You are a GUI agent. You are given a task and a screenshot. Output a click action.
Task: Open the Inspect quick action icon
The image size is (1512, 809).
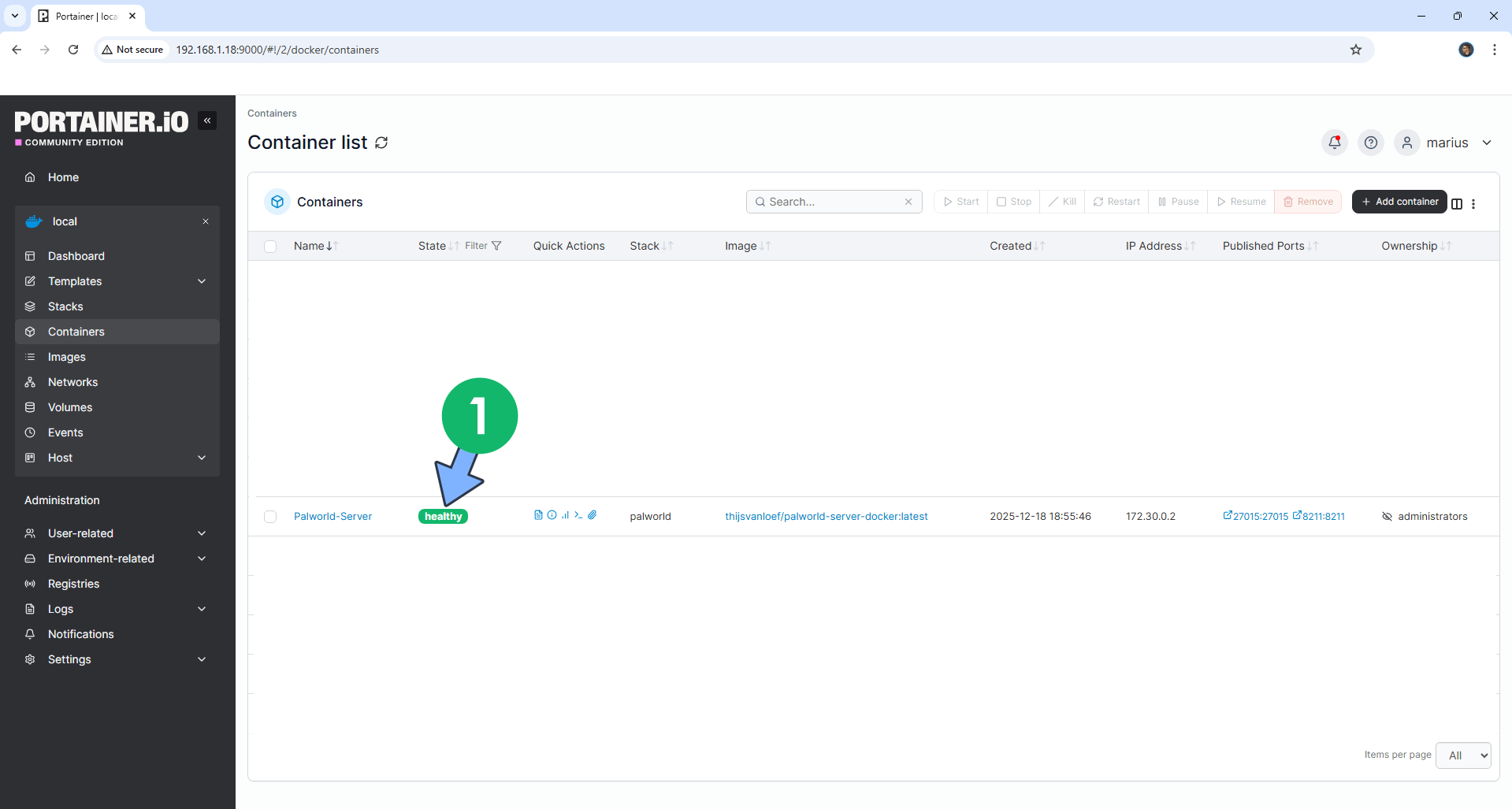pyautogui.click(x=552, y=515)
